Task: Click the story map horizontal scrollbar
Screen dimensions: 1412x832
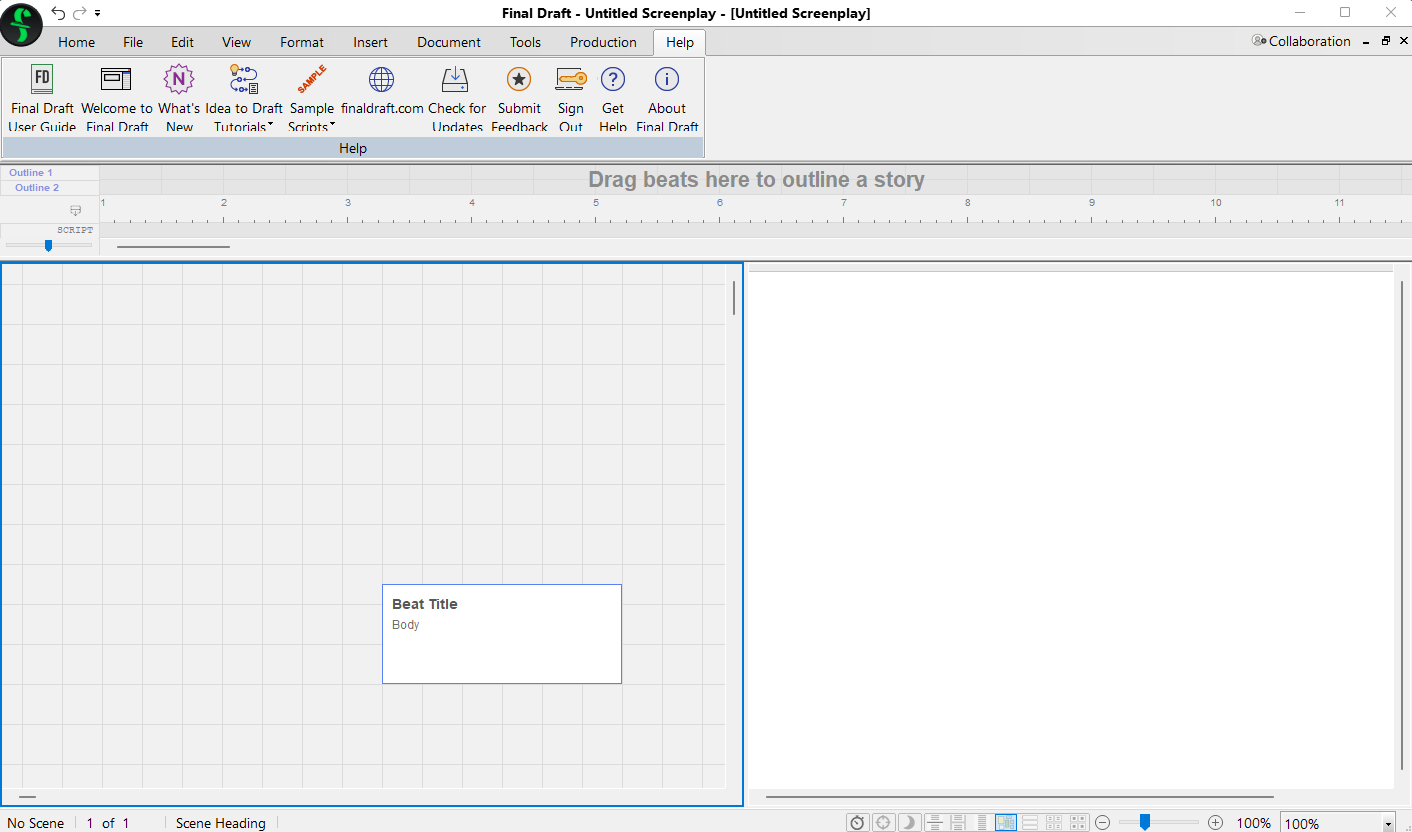Action: 173,246
